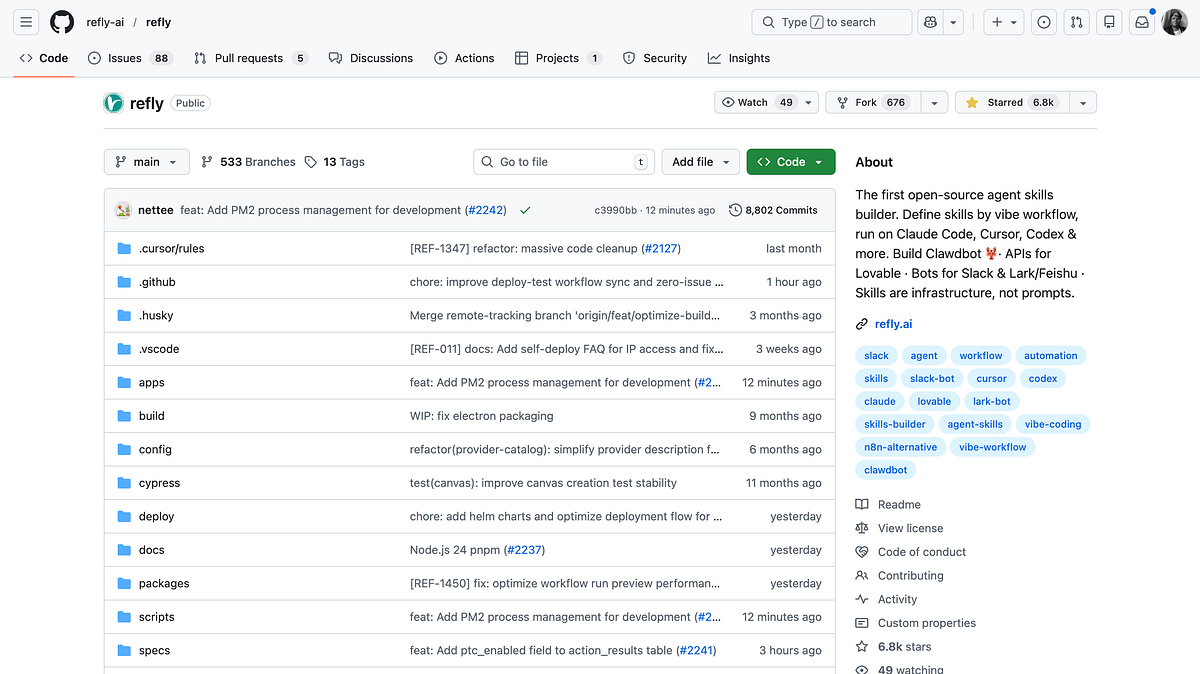Click the slack-bot topic tag
This screenshot has width=1200, height=674.
[x=932, y=378]
